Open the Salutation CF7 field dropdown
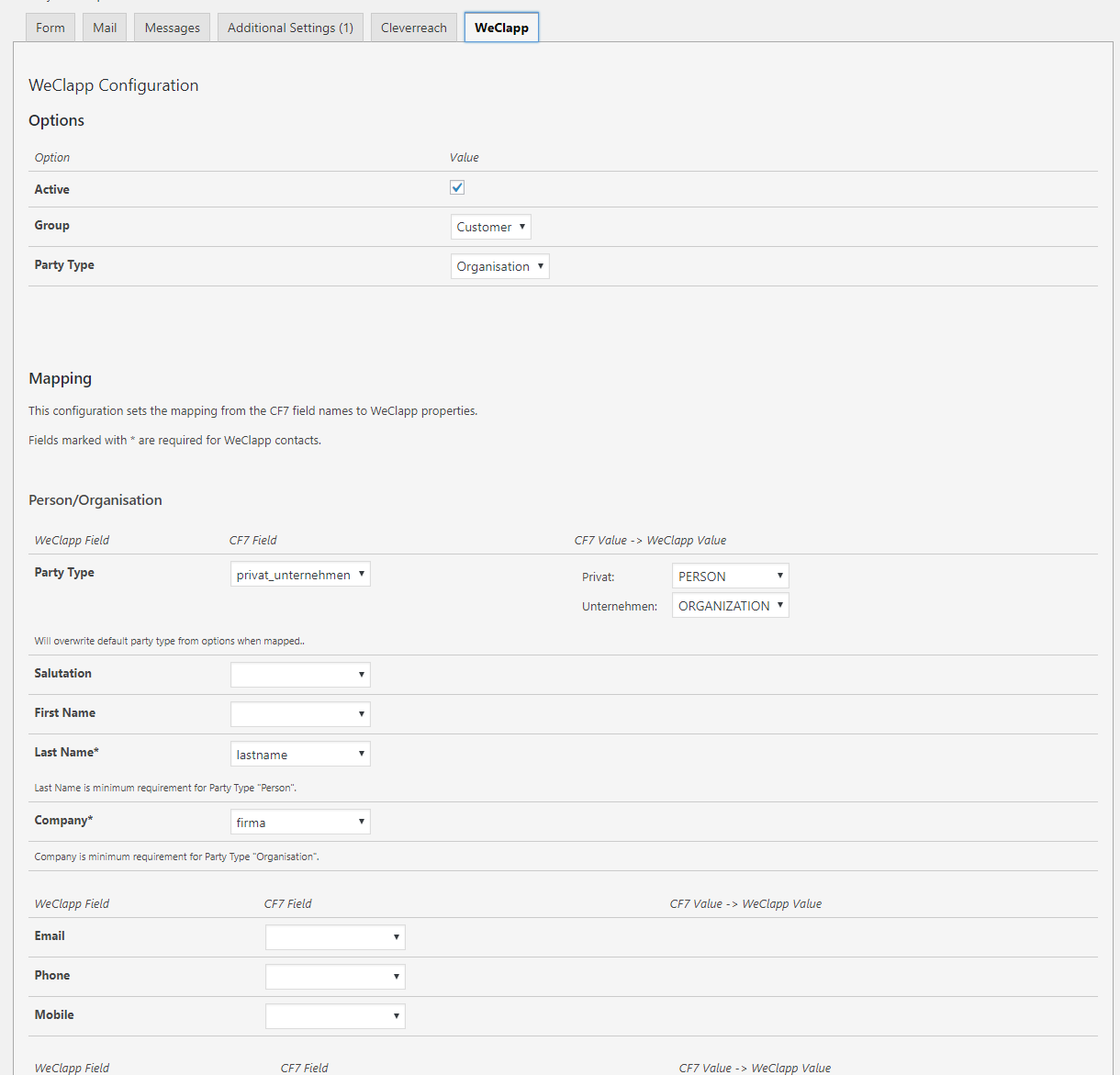The width and height of the screenshot is (1120, 1075). (x=300, y=675)
